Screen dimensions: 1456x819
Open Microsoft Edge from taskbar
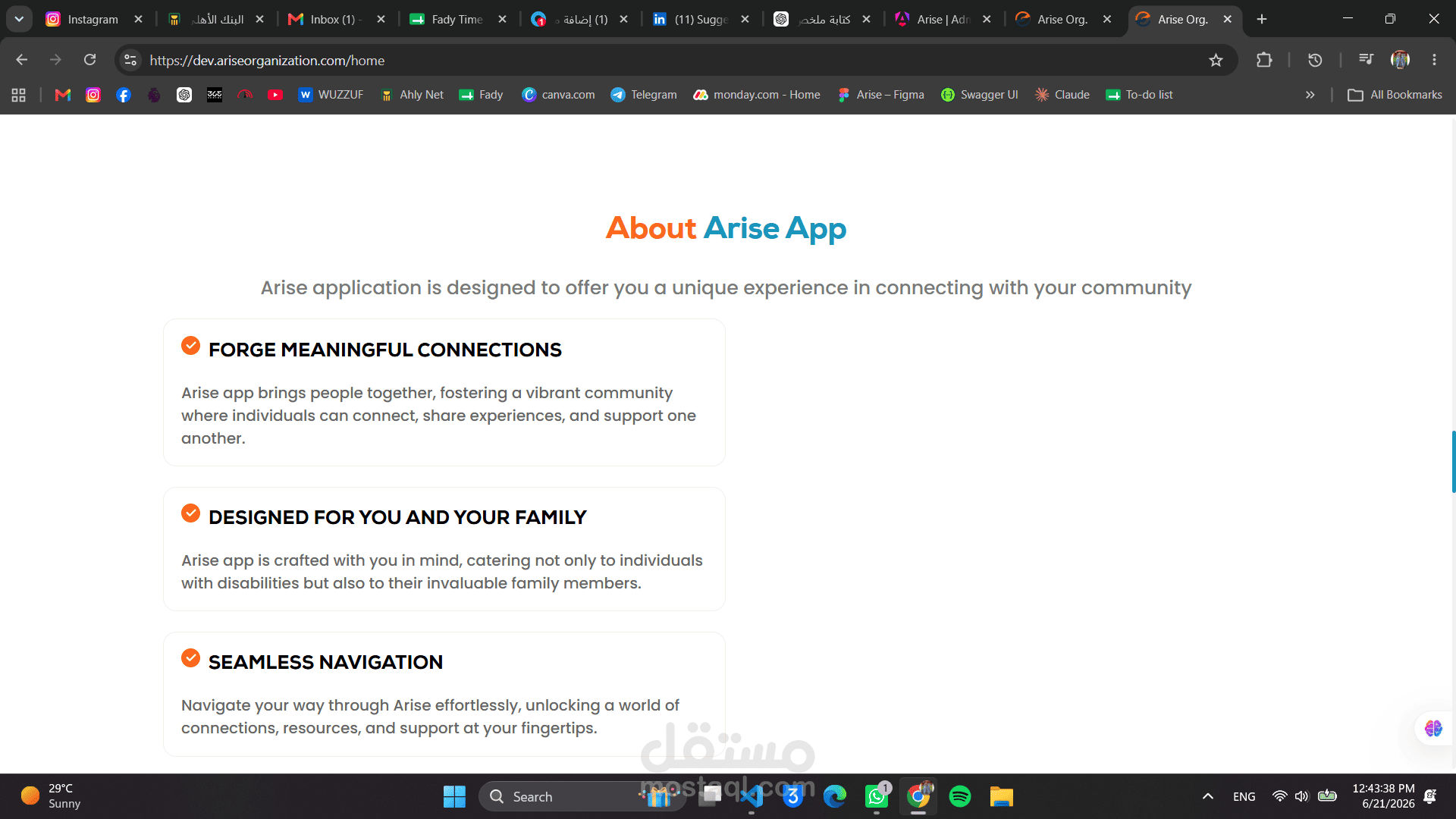click(835, 796)
